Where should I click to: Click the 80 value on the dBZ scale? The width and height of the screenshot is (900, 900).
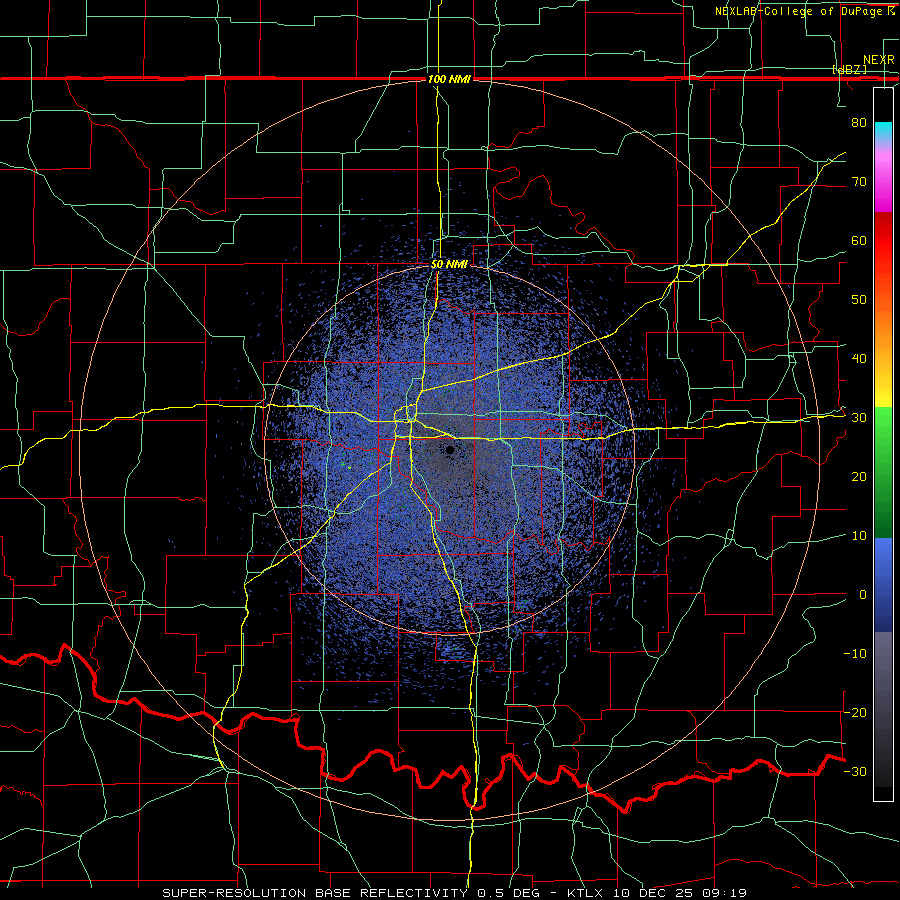click(859, 123)
